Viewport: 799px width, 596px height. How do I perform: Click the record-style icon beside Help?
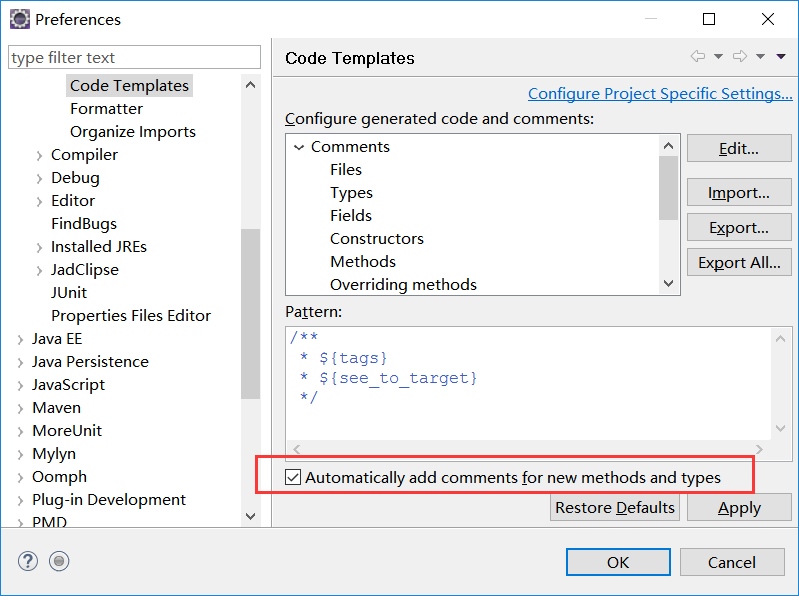(x=59, y=561)
